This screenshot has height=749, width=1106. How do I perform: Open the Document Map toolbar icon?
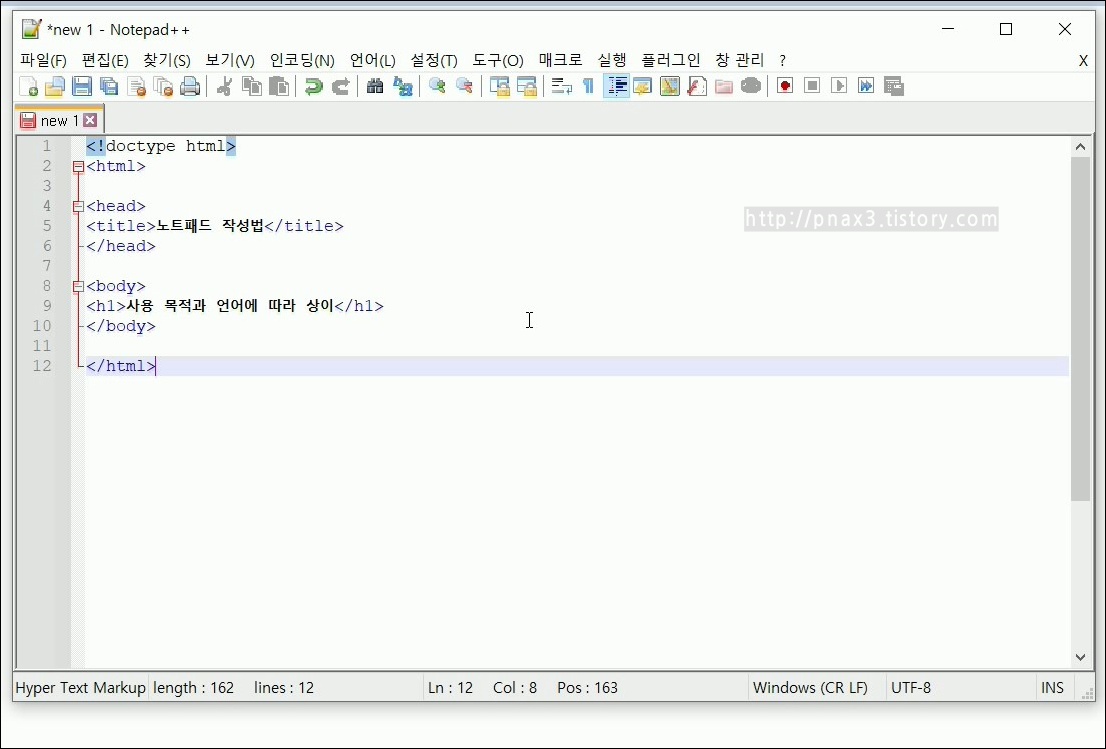point(669,86)
